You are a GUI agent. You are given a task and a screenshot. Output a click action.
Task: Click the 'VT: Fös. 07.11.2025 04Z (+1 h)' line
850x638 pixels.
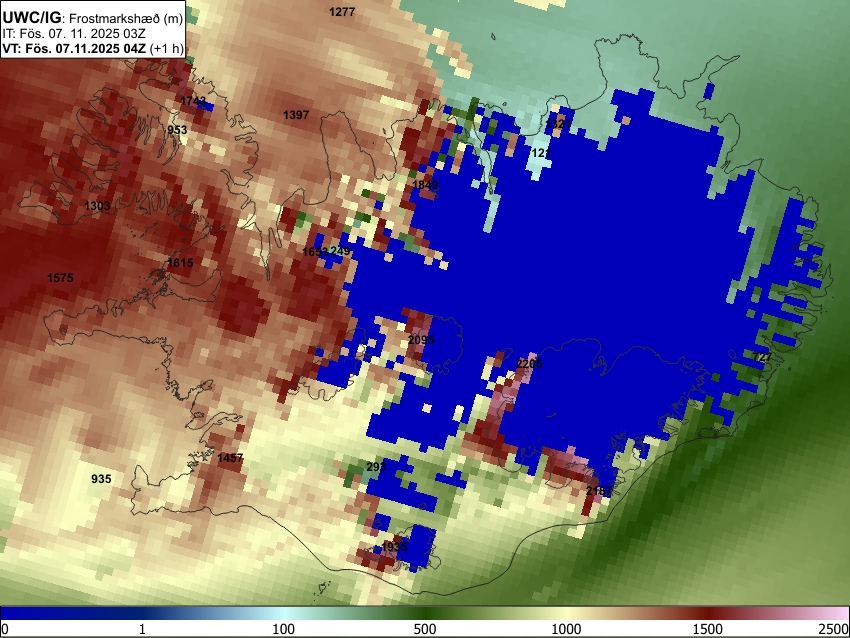93,48
